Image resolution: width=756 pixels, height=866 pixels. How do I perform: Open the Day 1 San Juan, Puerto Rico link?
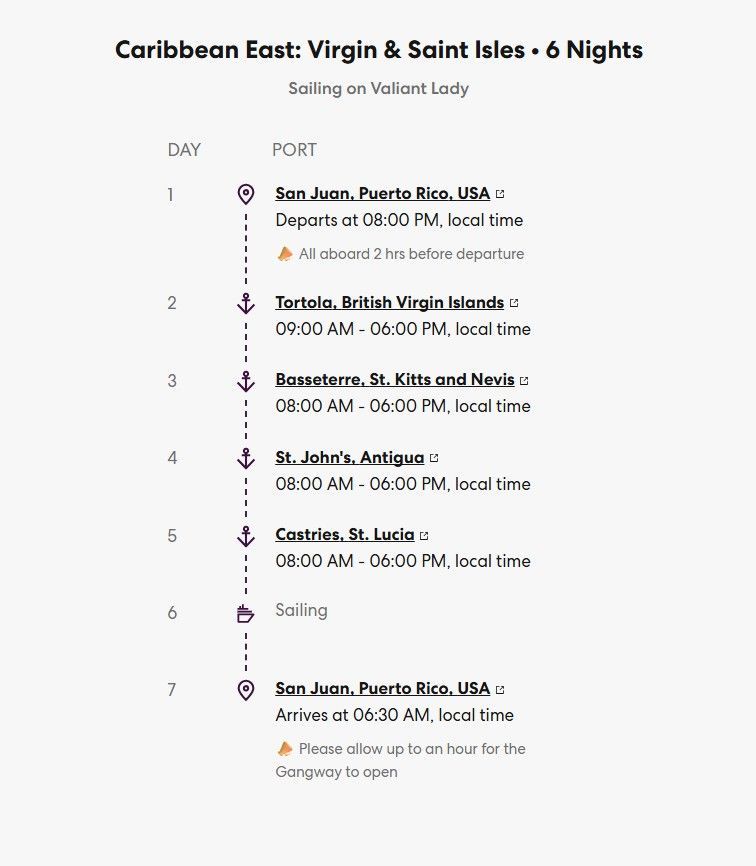tap(382, 194)
